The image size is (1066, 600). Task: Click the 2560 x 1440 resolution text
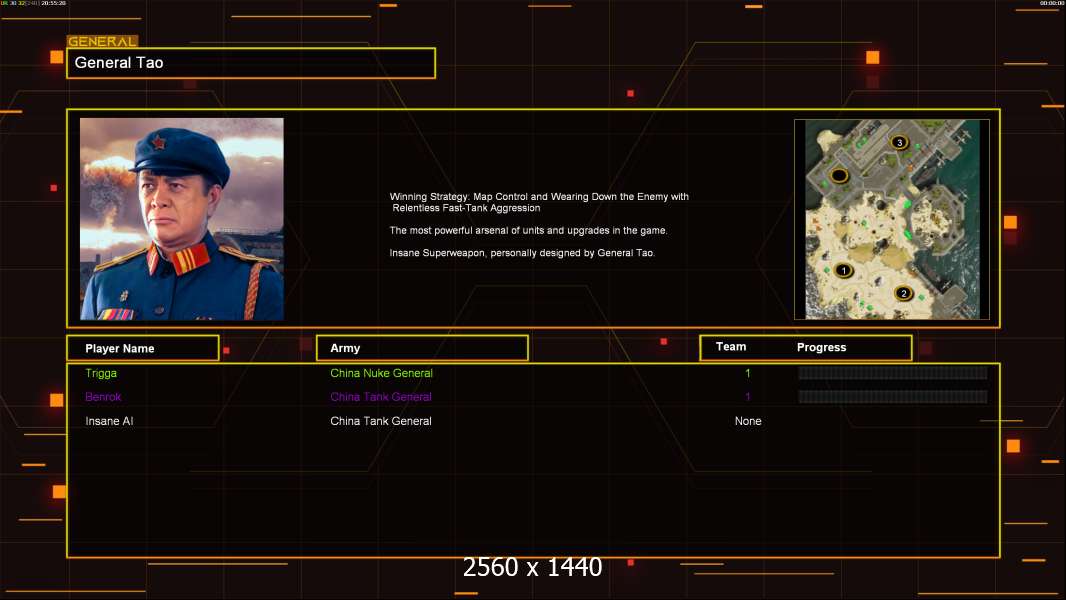click(x=532, y=567)
